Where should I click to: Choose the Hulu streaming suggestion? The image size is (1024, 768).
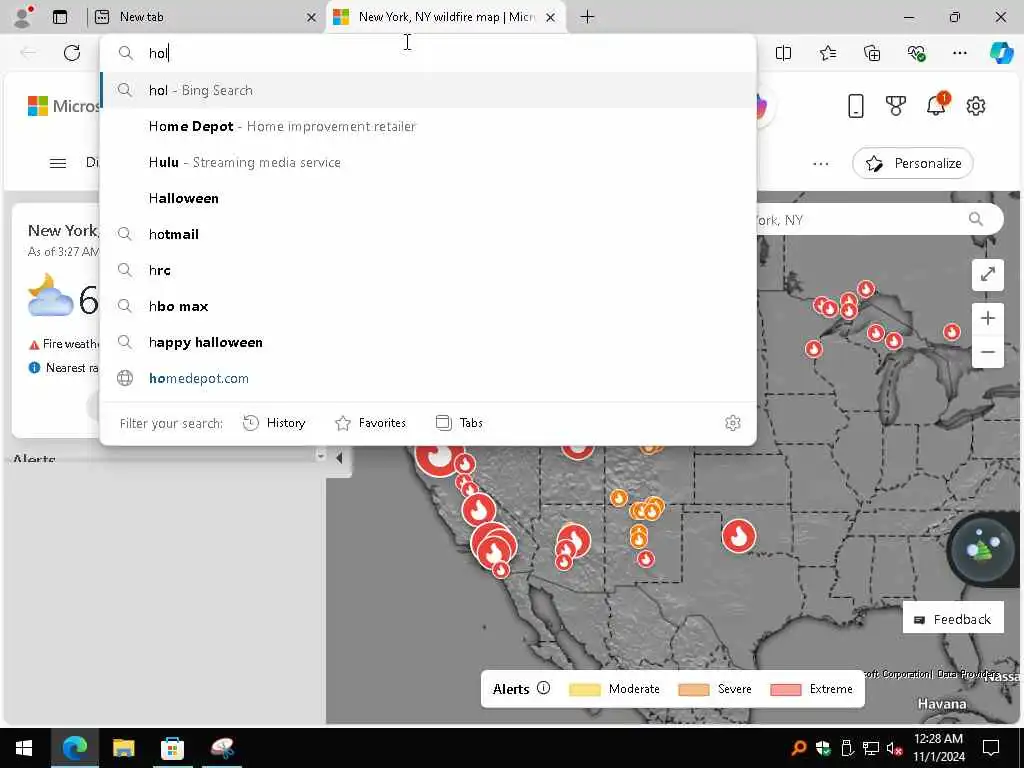(428, 162)
